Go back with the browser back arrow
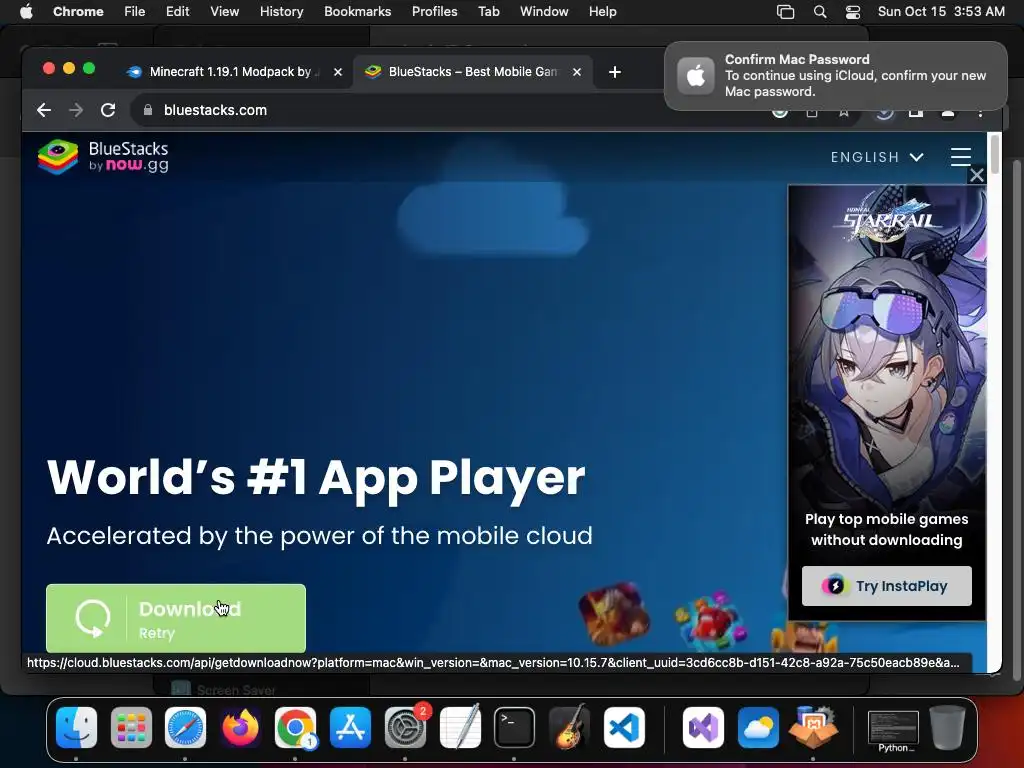 44,110
